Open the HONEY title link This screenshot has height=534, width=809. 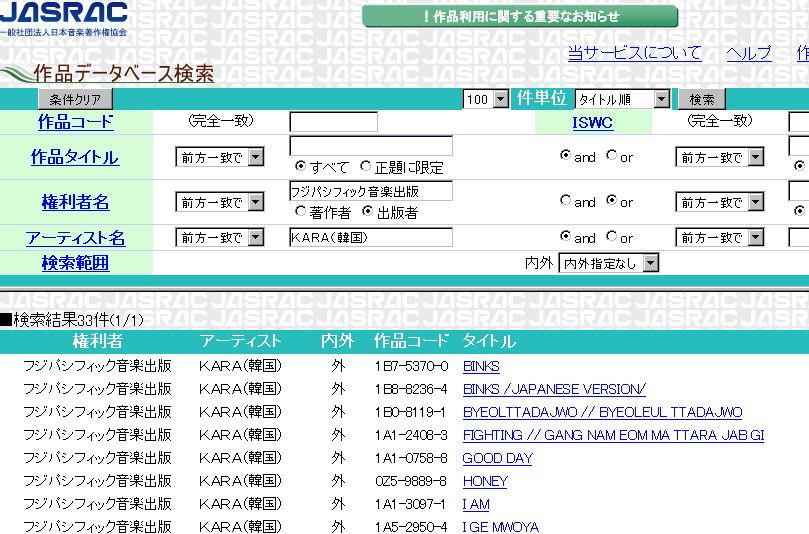[x=485, y=481]
